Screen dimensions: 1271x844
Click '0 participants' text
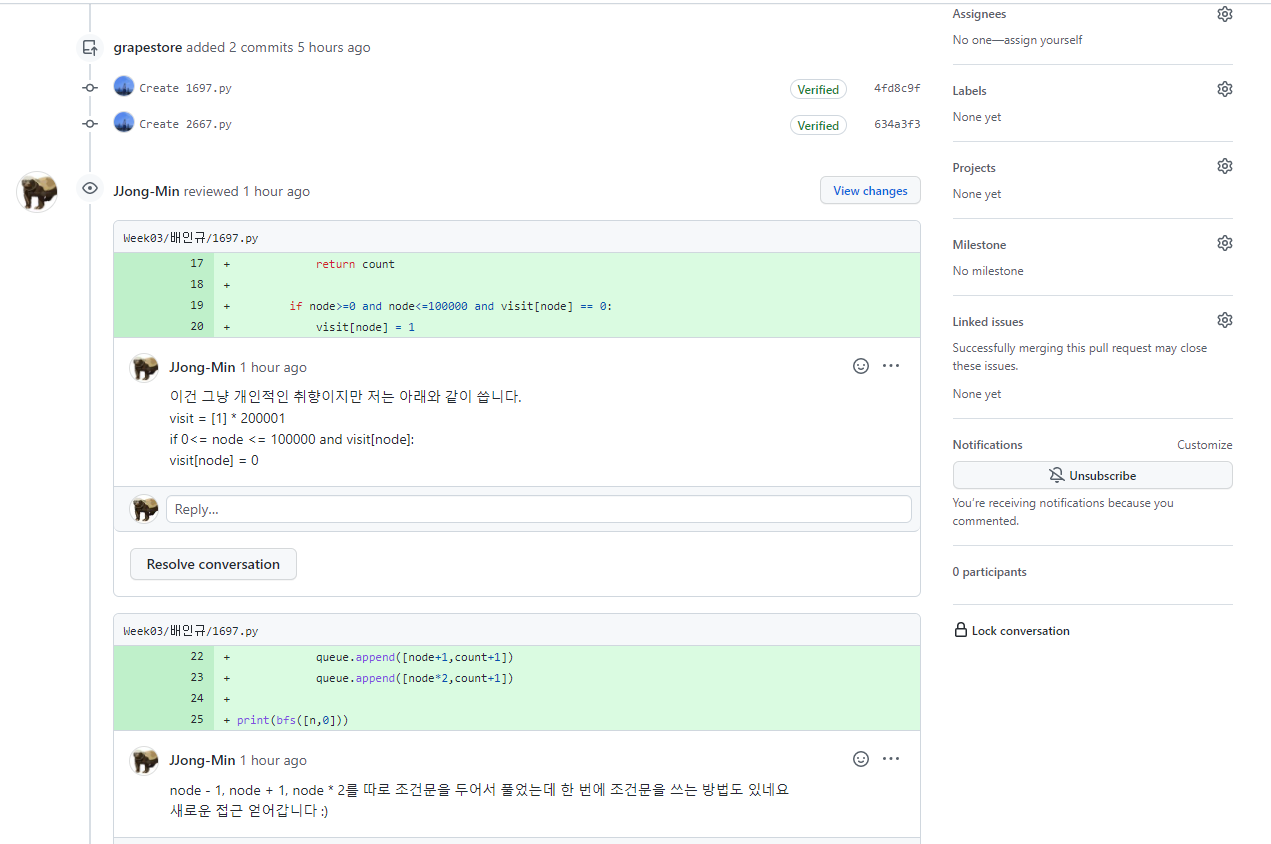[x=989, y=572]
